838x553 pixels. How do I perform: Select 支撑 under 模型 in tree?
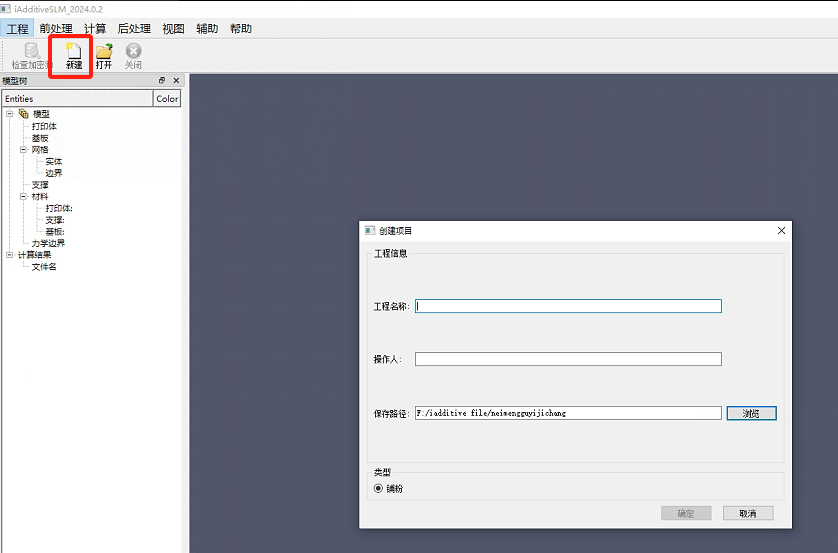(40, 185)
